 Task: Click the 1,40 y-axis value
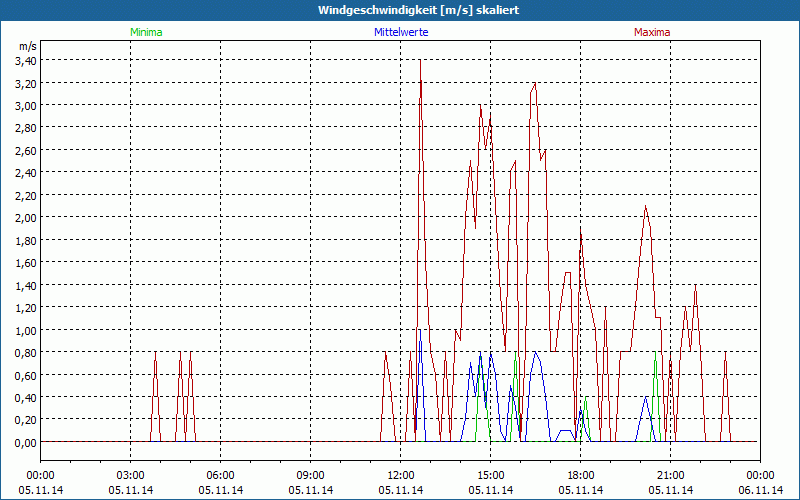pyautogui.click(x=26, y=285)
